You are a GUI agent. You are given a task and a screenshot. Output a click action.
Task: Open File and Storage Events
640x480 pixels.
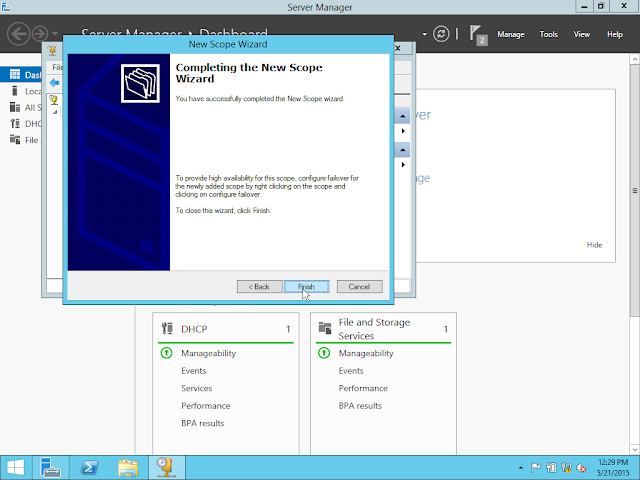(351, 371)
